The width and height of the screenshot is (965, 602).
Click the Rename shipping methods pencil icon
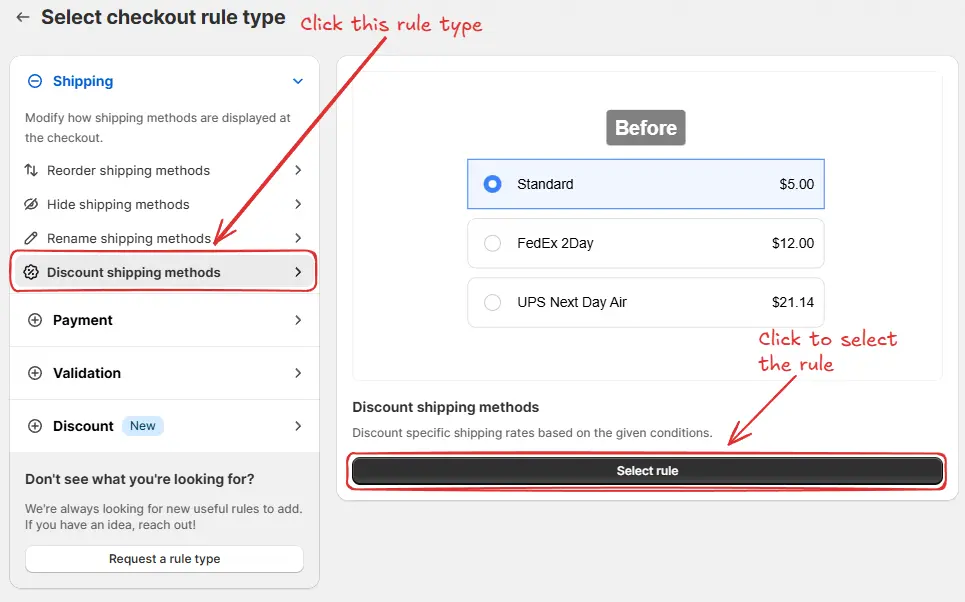(x=33, y=238)
